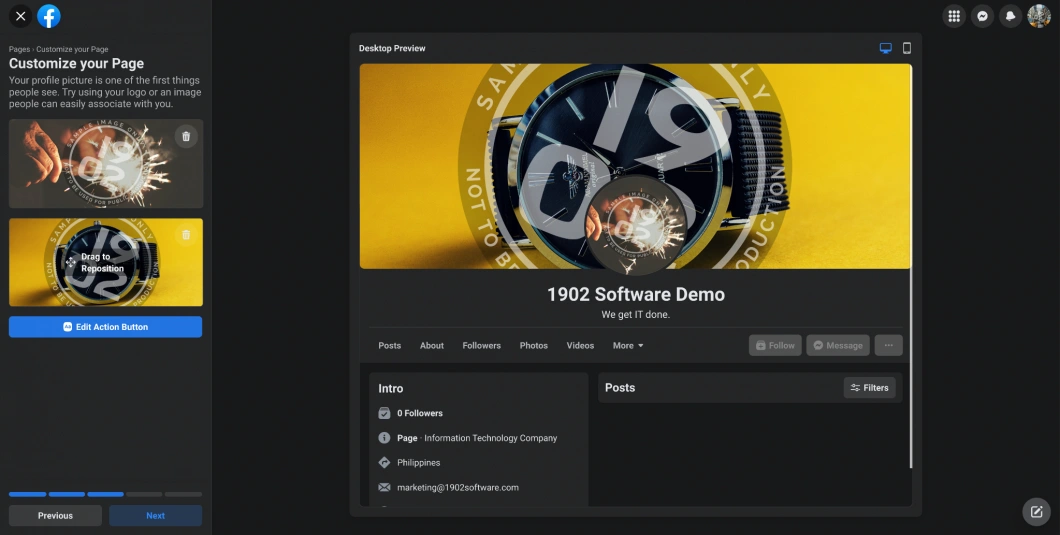This screenshot has height=535, width=1060.
Task: Open the notifications bell icon
Action: 1011,16
